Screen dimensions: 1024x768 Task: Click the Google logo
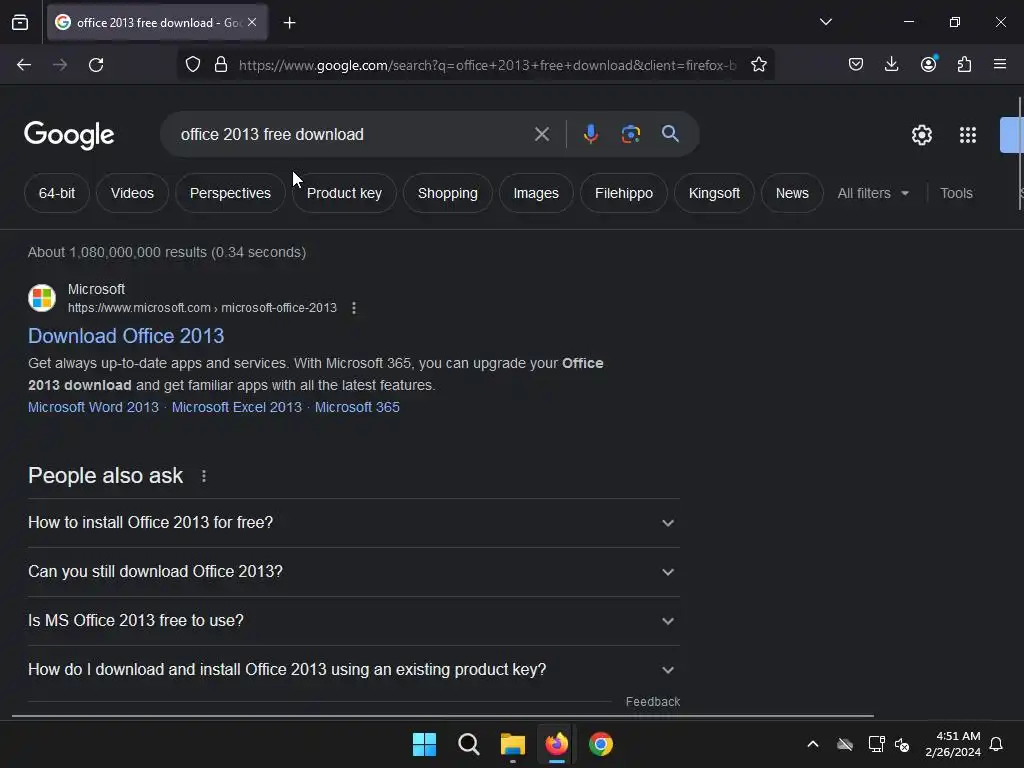point(69,135)
